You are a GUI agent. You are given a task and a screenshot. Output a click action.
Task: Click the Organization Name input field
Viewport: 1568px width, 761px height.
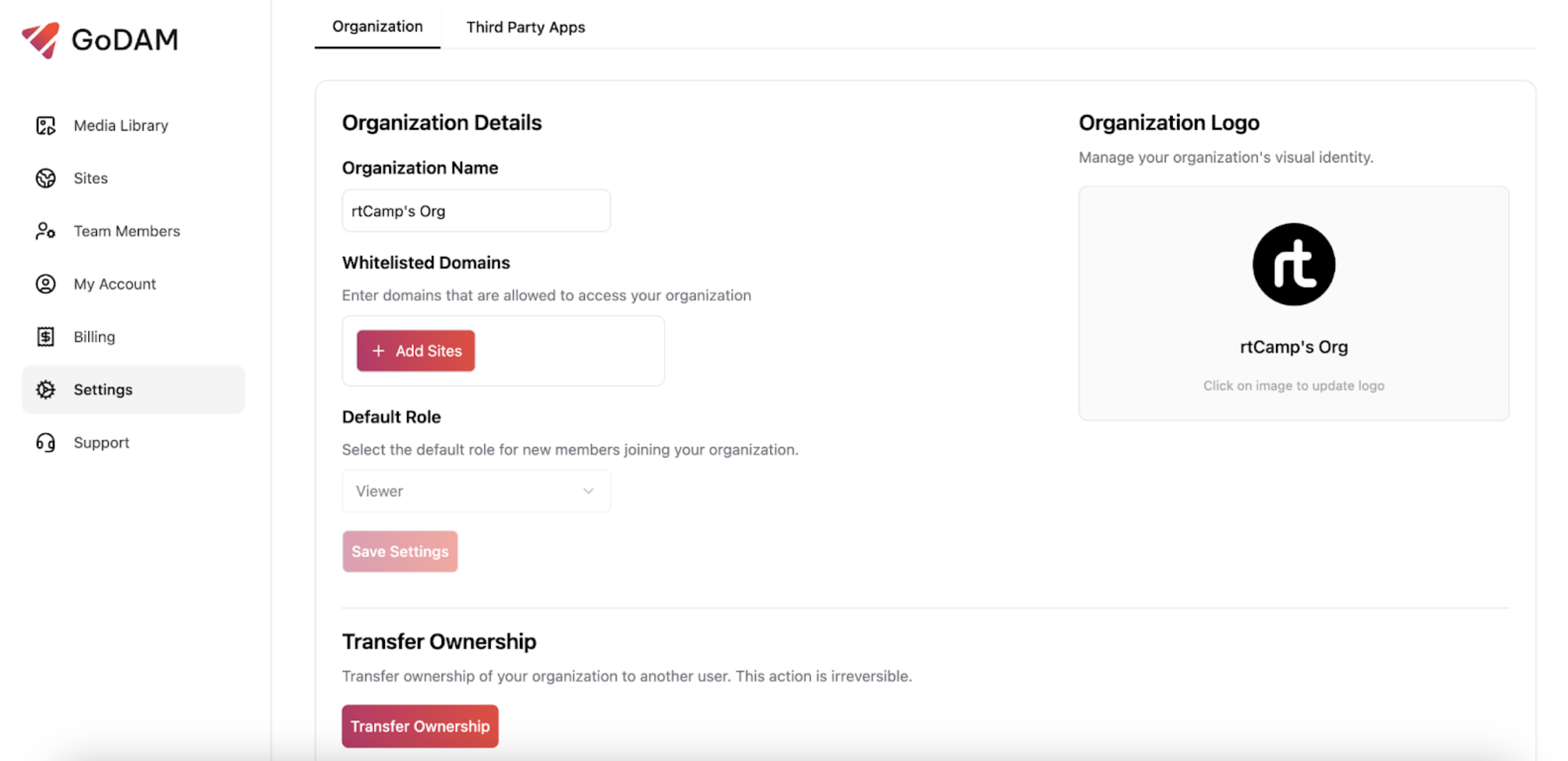tap(475, 210)
